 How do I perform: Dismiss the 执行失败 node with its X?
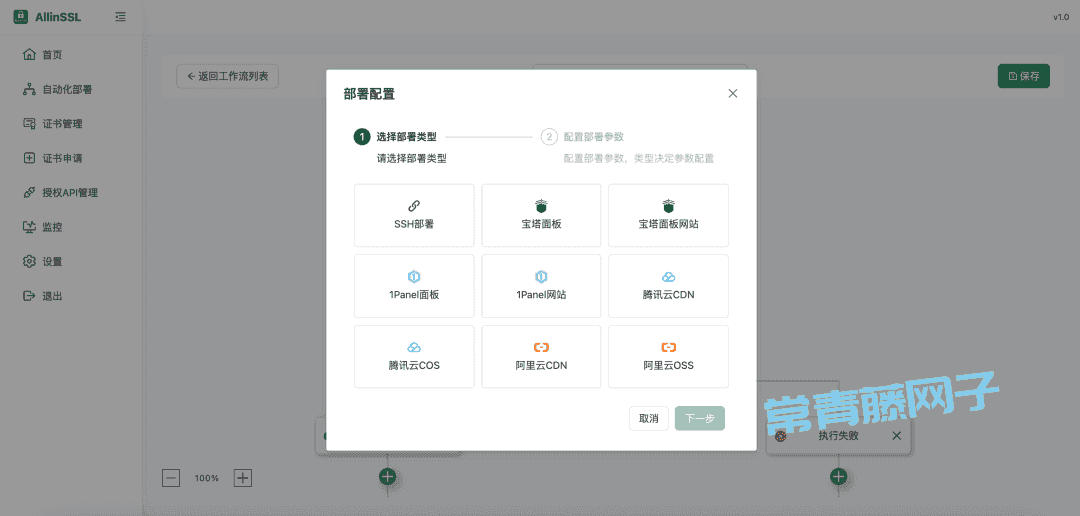click(x=896, y=435)
